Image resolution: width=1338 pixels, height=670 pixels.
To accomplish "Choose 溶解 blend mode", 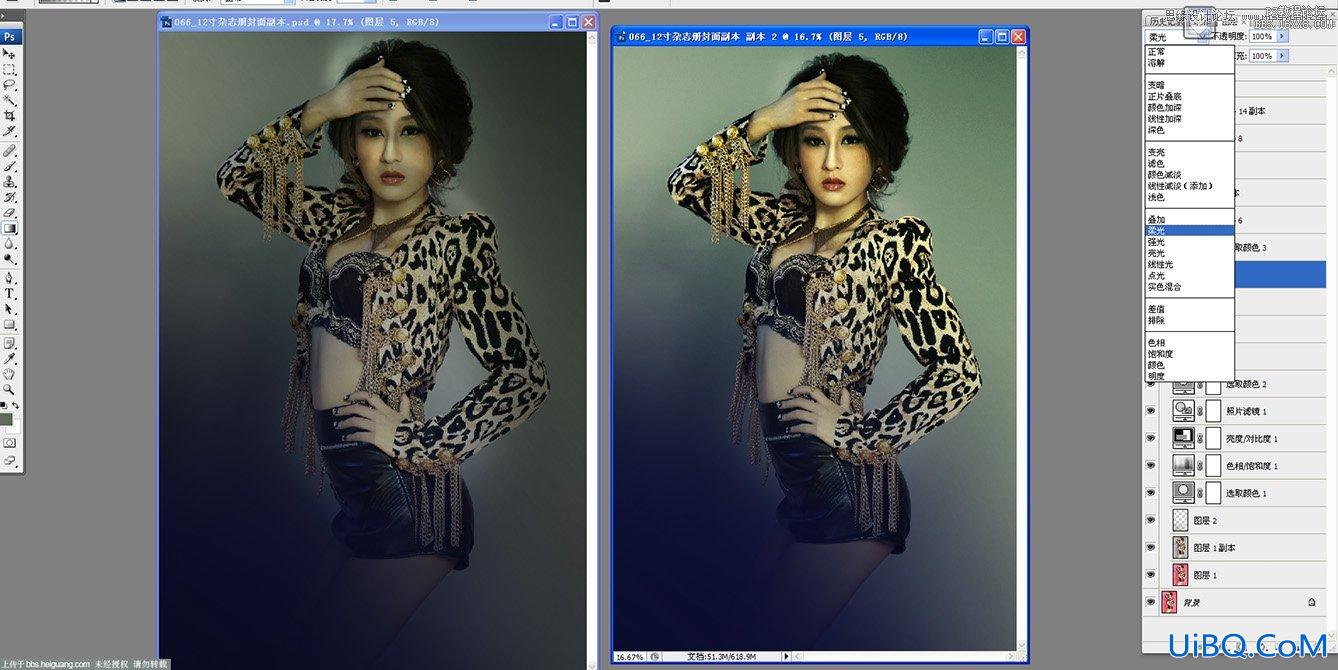I will (x=1156, y=62).
